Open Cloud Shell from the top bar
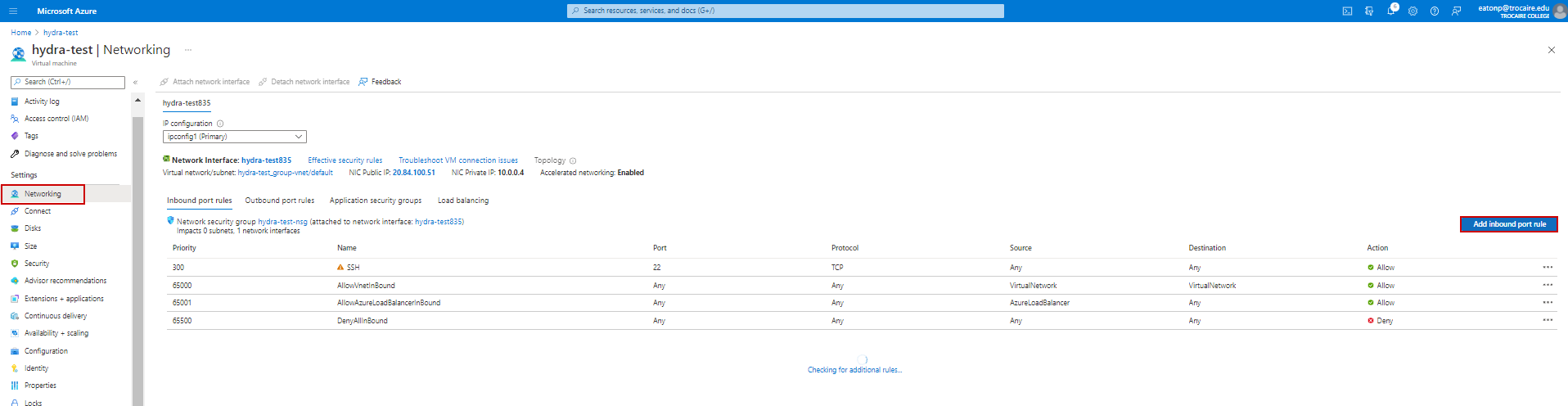This screenshot has height=406, width=1568. (x=1347, y=11)
